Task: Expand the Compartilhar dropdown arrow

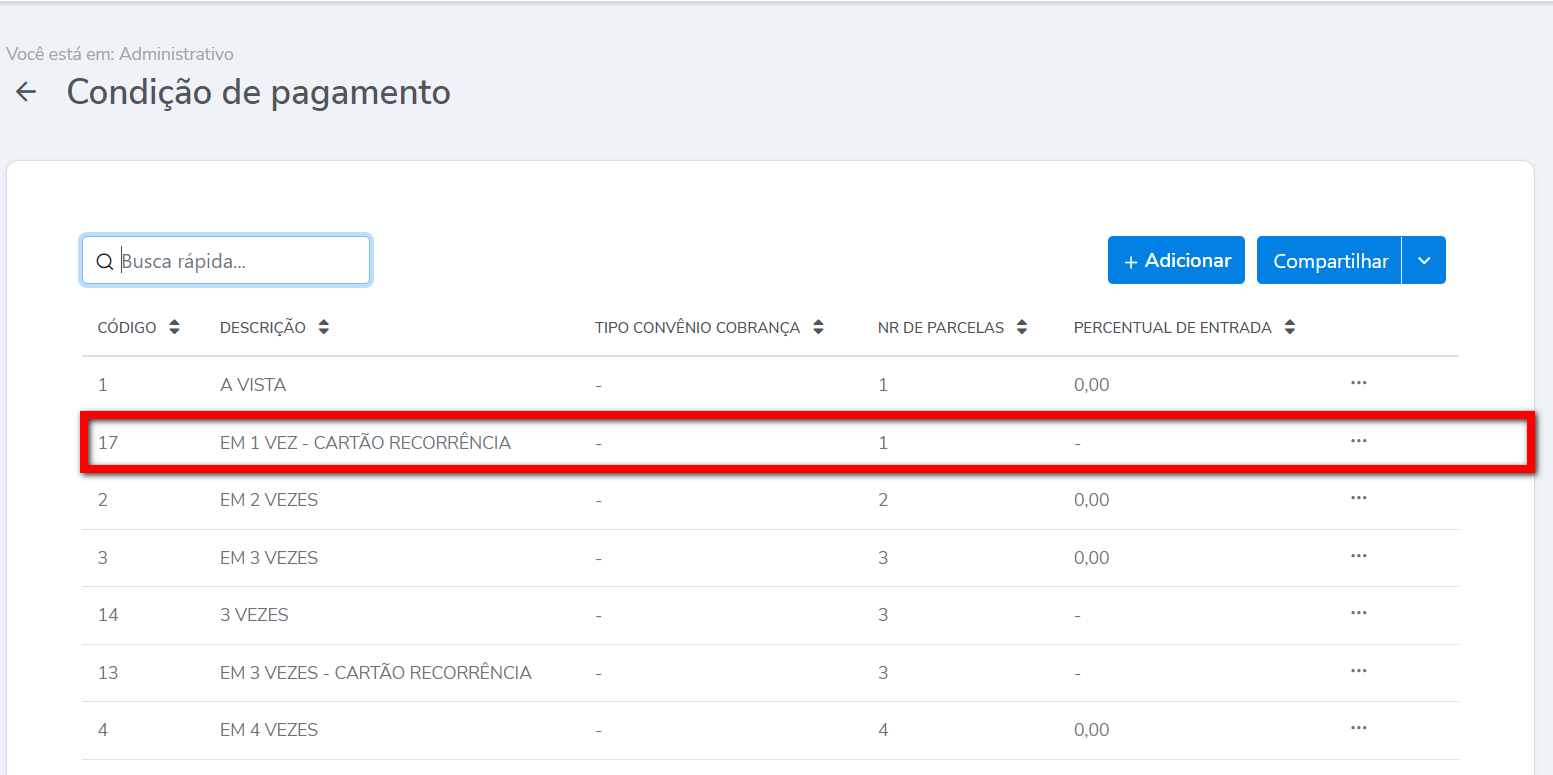Action: pos(1424,260)
